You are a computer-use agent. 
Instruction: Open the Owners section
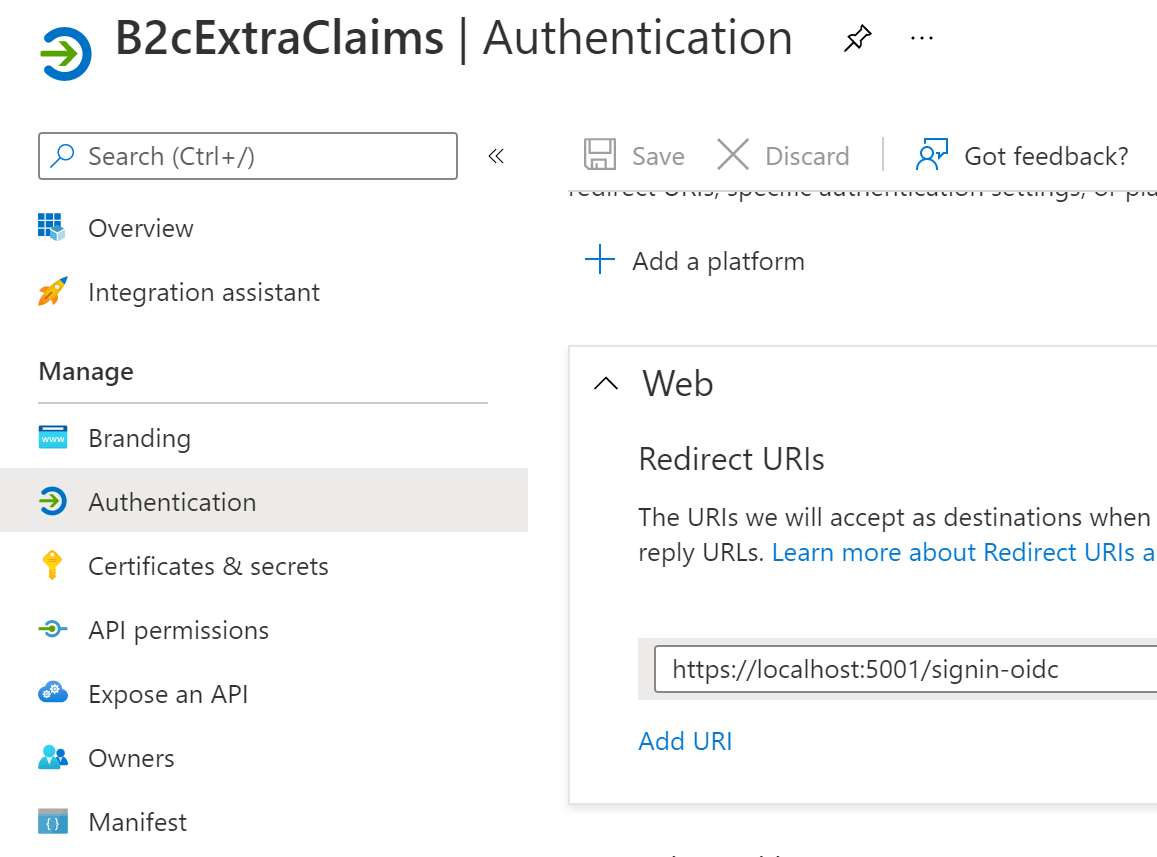(x=131, y=758)
